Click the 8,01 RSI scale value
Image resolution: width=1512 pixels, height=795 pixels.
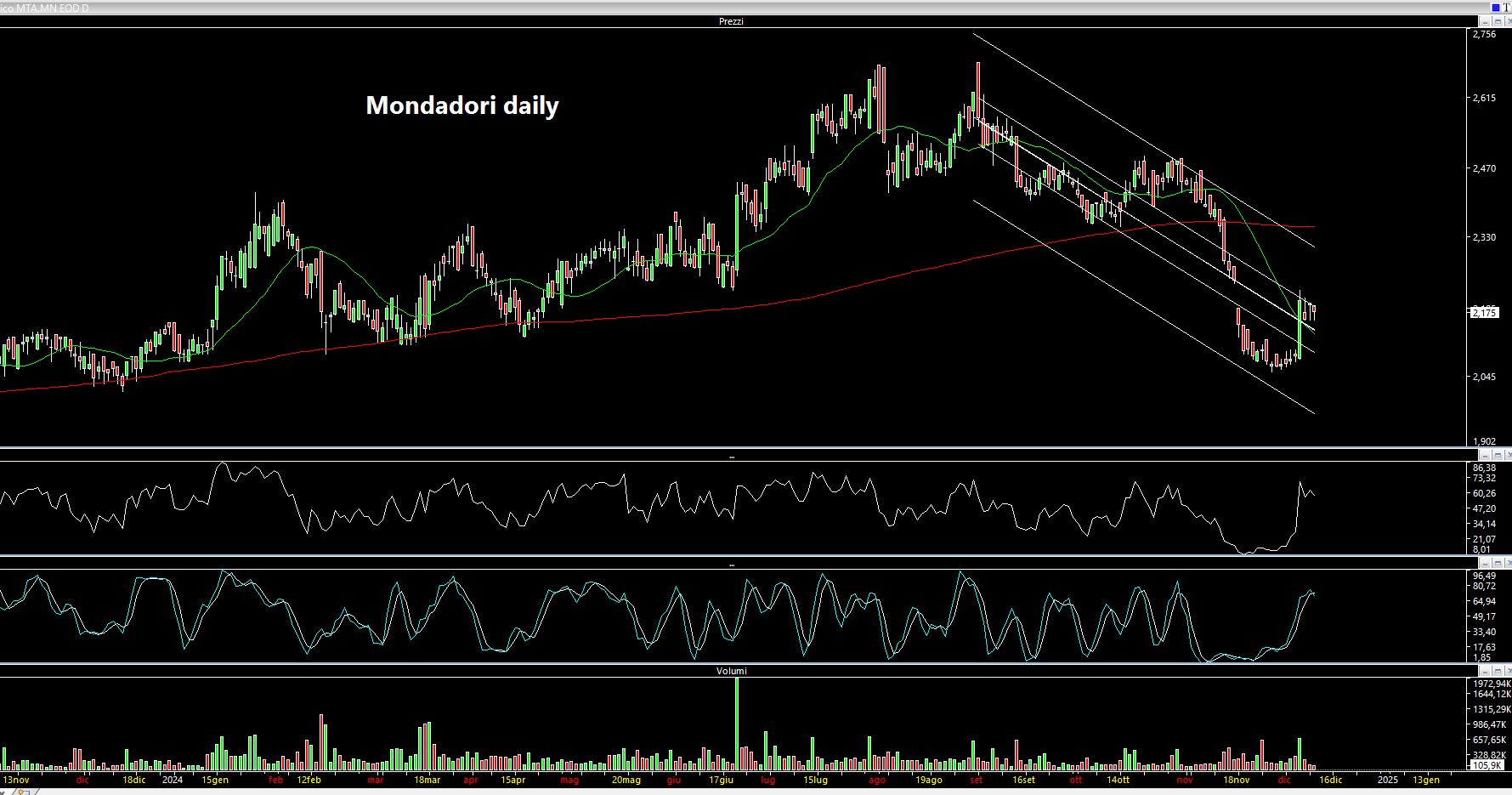[1481, 549]
